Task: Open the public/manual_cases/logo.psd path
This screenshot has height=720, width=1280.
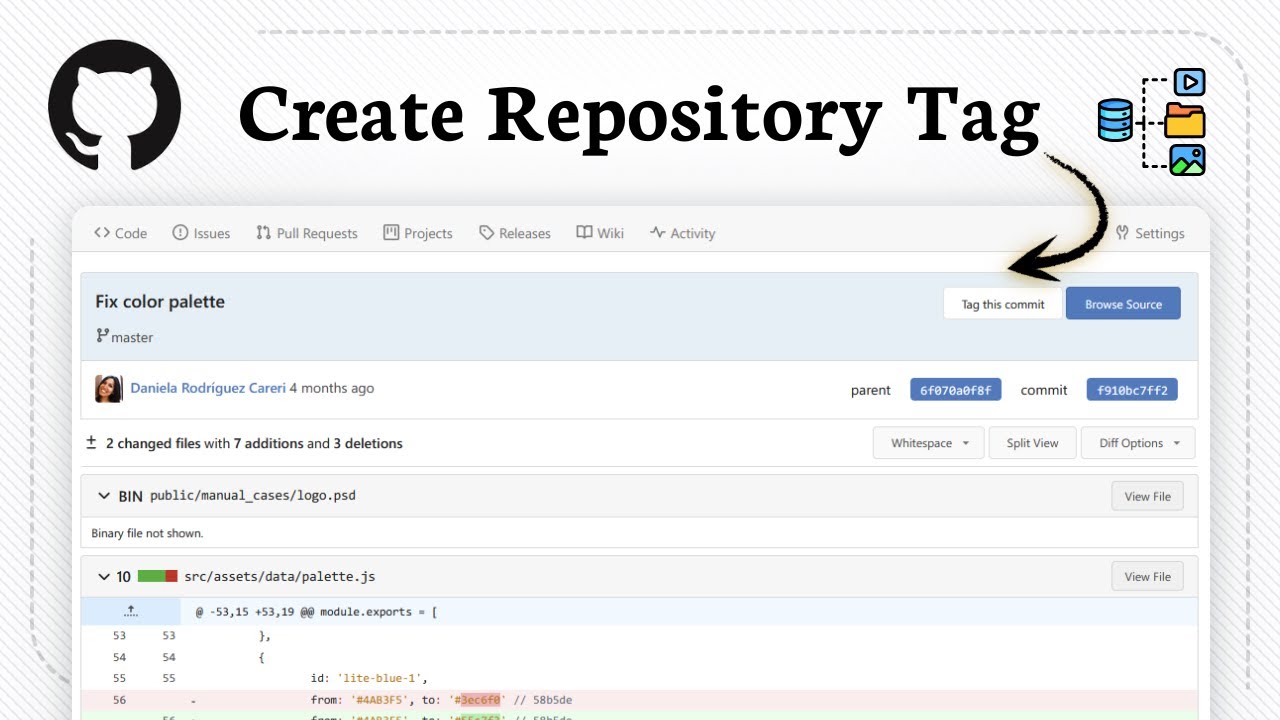Action: [253, 496]
